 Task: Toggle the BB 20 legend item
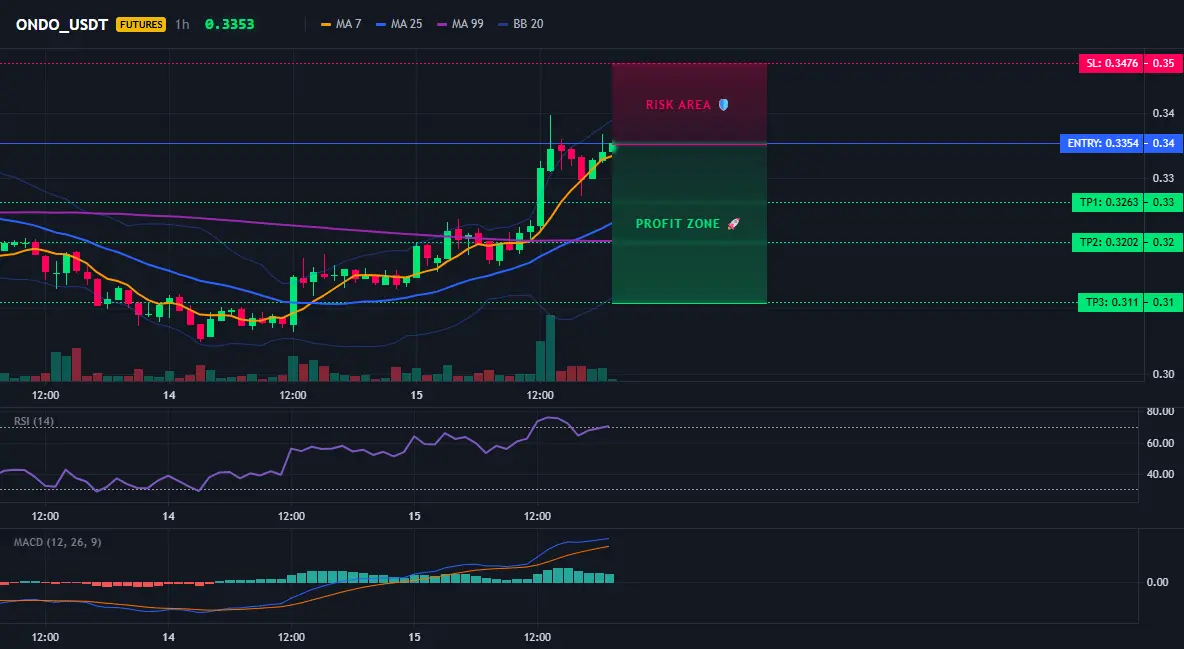(x=521, y=24)
